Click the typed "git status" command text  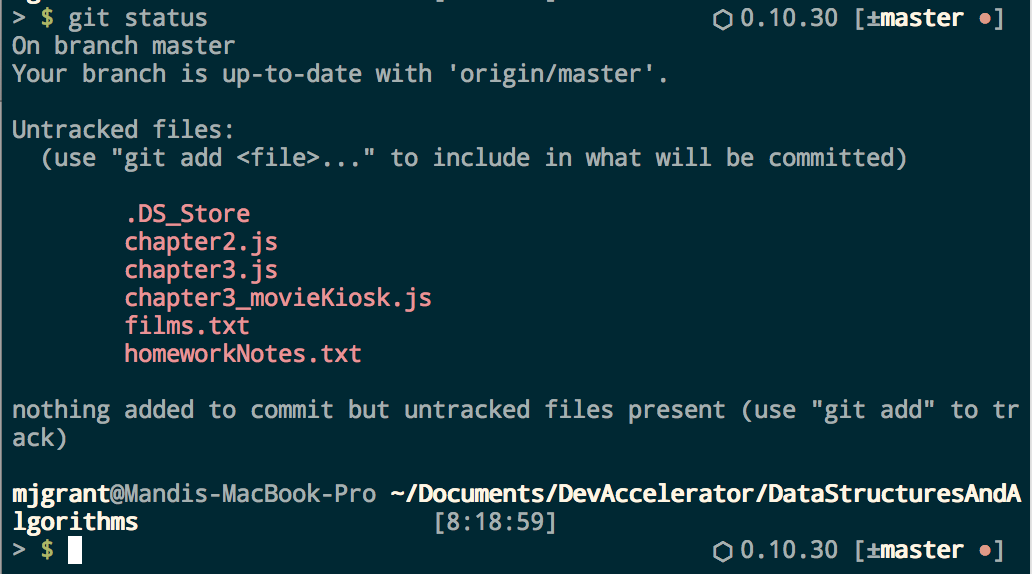pyautogui.click(x=138, y=19)
